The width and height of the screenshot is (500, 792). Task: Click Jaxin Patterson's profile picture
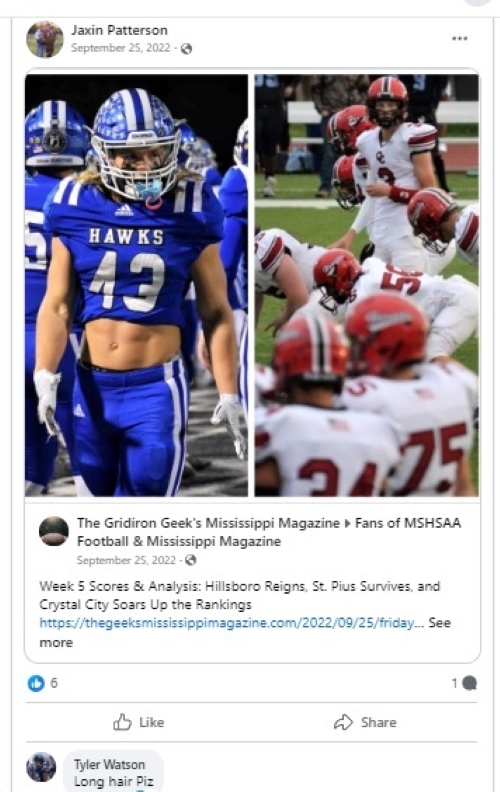coord(45,39)
